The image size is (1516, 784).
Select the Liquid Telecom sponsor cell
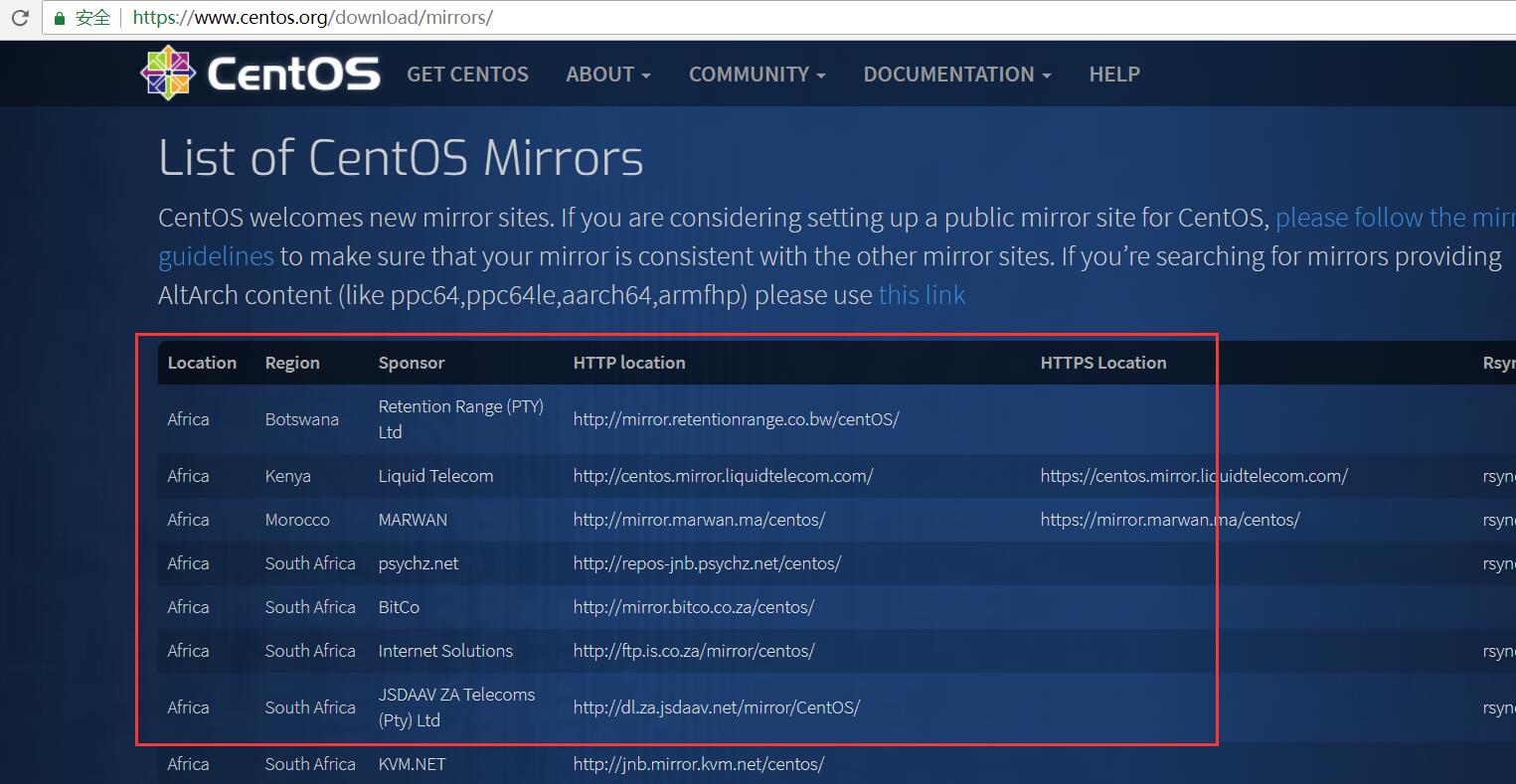tap(435, 476)
